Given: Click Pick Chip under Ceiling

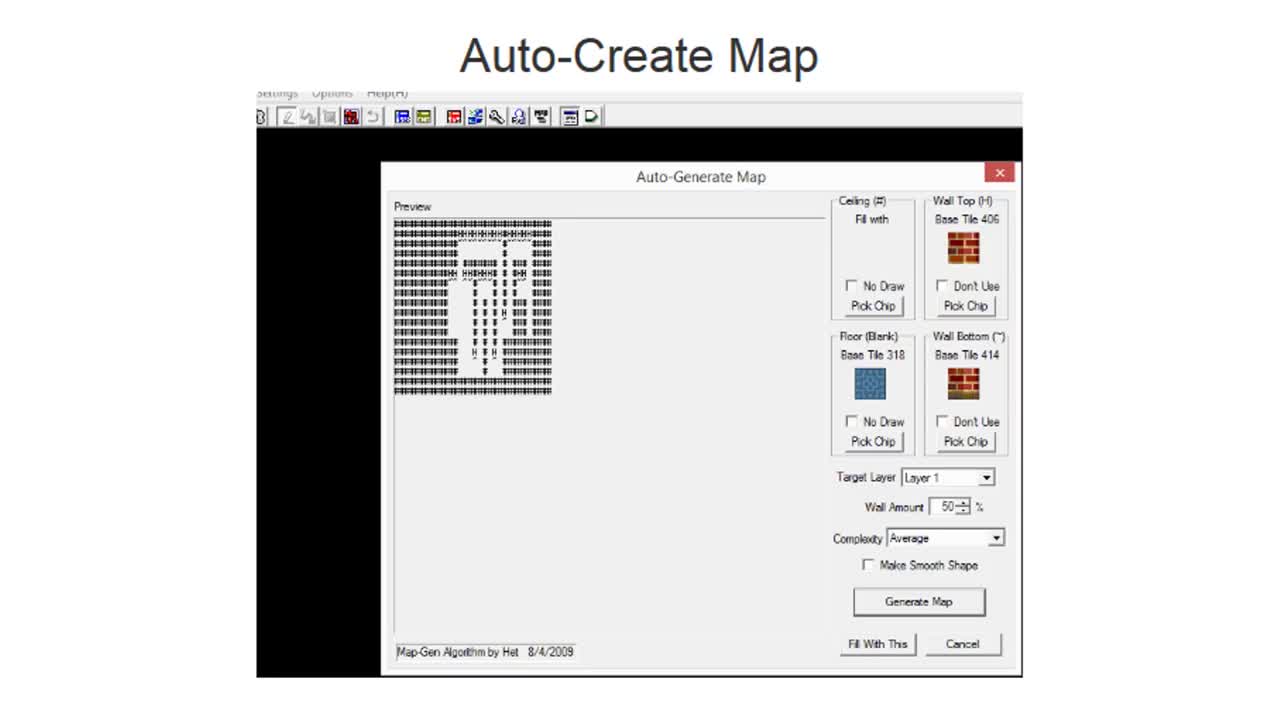Looking at the screenshot, I should [x=873, y=306].
